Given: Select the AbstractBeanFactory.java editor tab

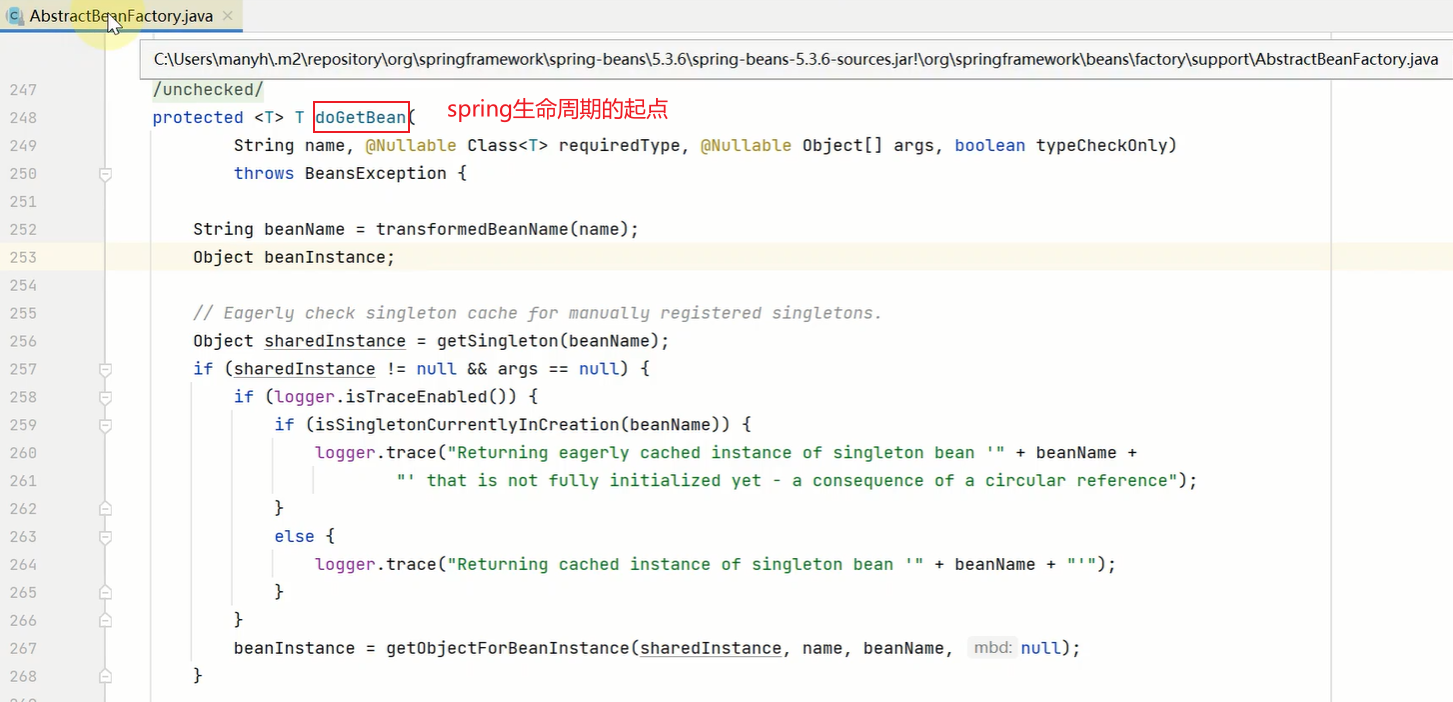Looking at the screenshot, I should point(118,16).
